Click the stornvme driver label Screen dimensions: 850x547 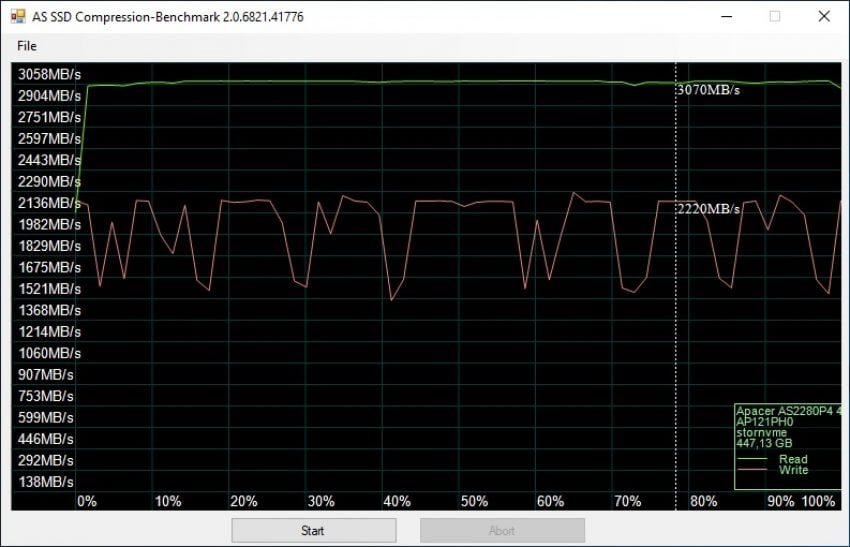(762, 433)
